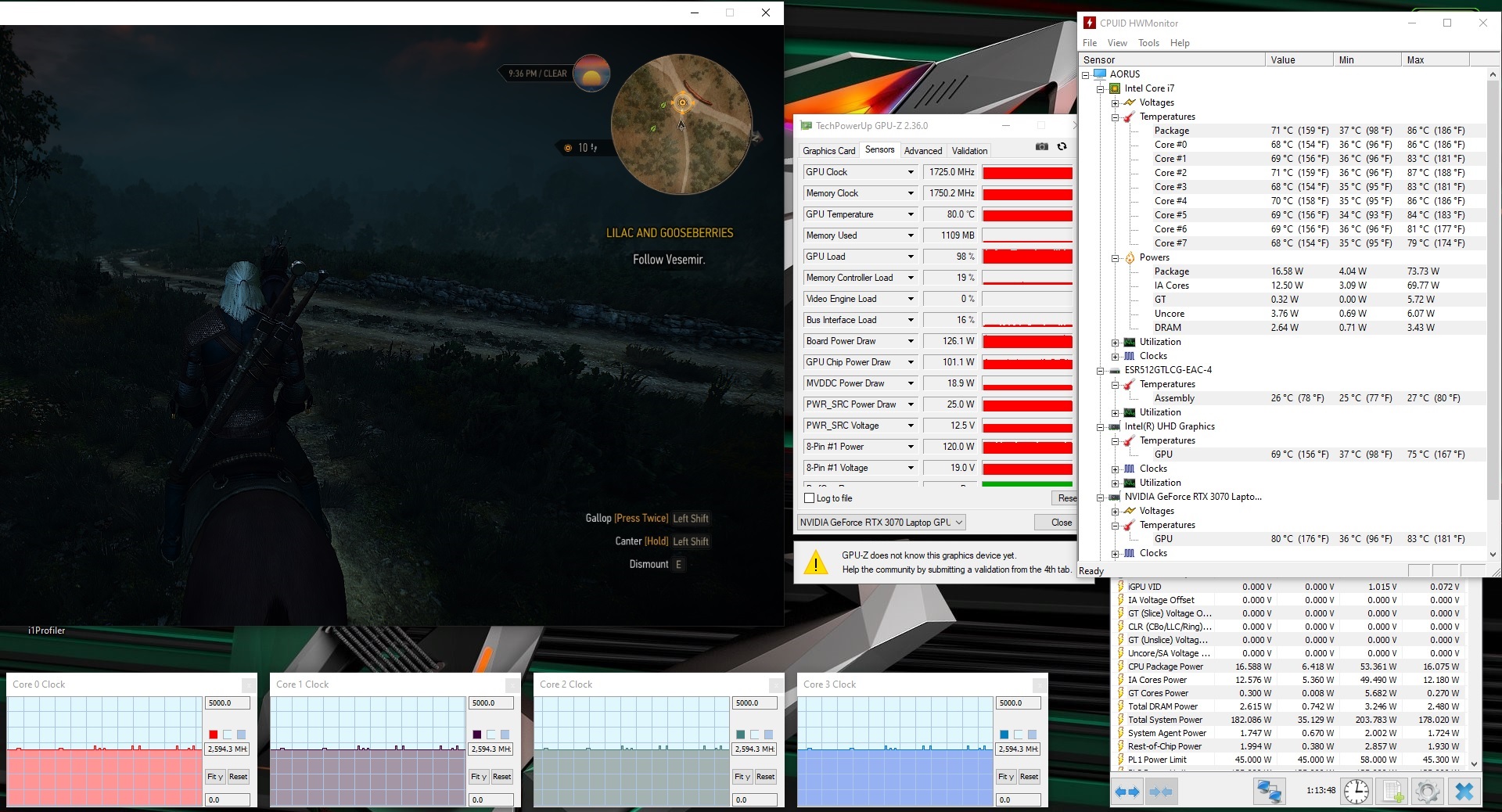Click the Max column header in HWMonitor
This screenshot has width=1502, height=812.
click(1435, 60)
